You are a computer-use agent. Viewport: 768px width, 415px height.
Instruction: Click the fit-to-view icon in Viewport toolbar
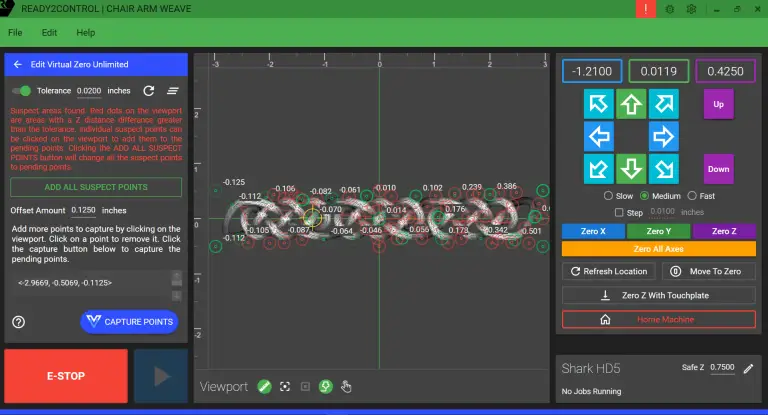[x=285, y=386]
